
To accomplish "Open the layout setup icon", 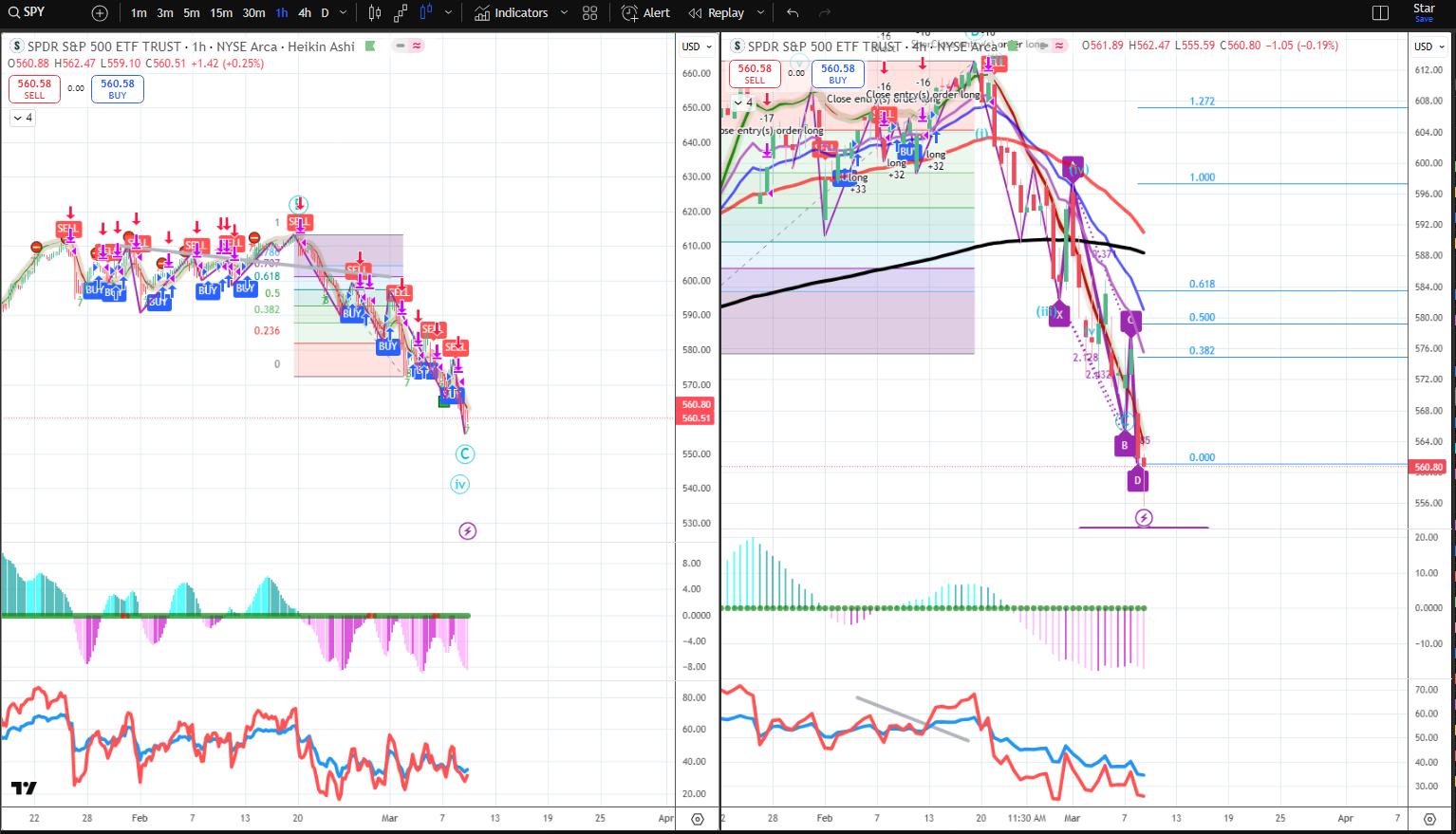I will [1381, 13].
